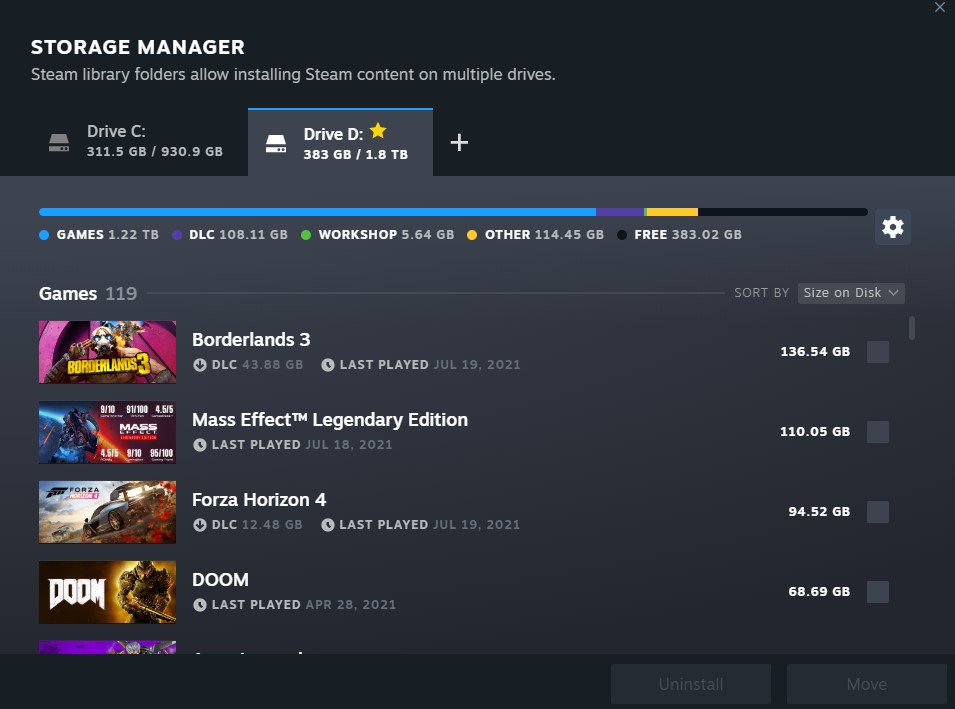Screen dimensions: 955x709
Task: Click the SORT BY label
Action: pos(761,293)
